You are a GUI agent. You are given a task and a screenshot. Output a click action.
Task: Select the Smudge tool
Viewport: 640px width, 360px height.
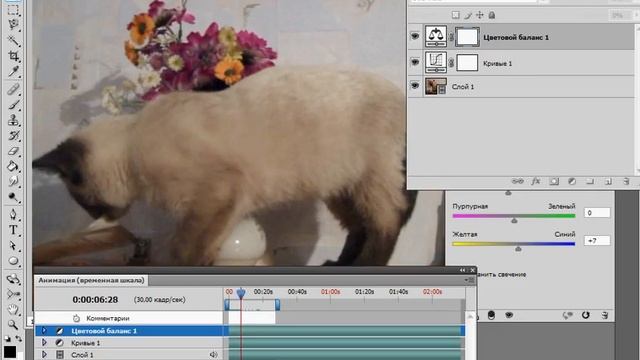point(13,182)
